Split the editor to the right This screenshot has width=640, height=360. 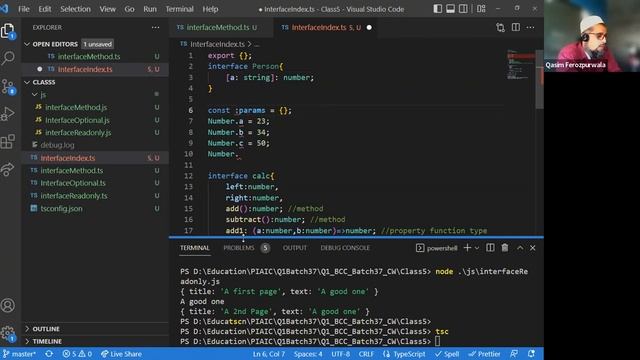tap(516, 27)
